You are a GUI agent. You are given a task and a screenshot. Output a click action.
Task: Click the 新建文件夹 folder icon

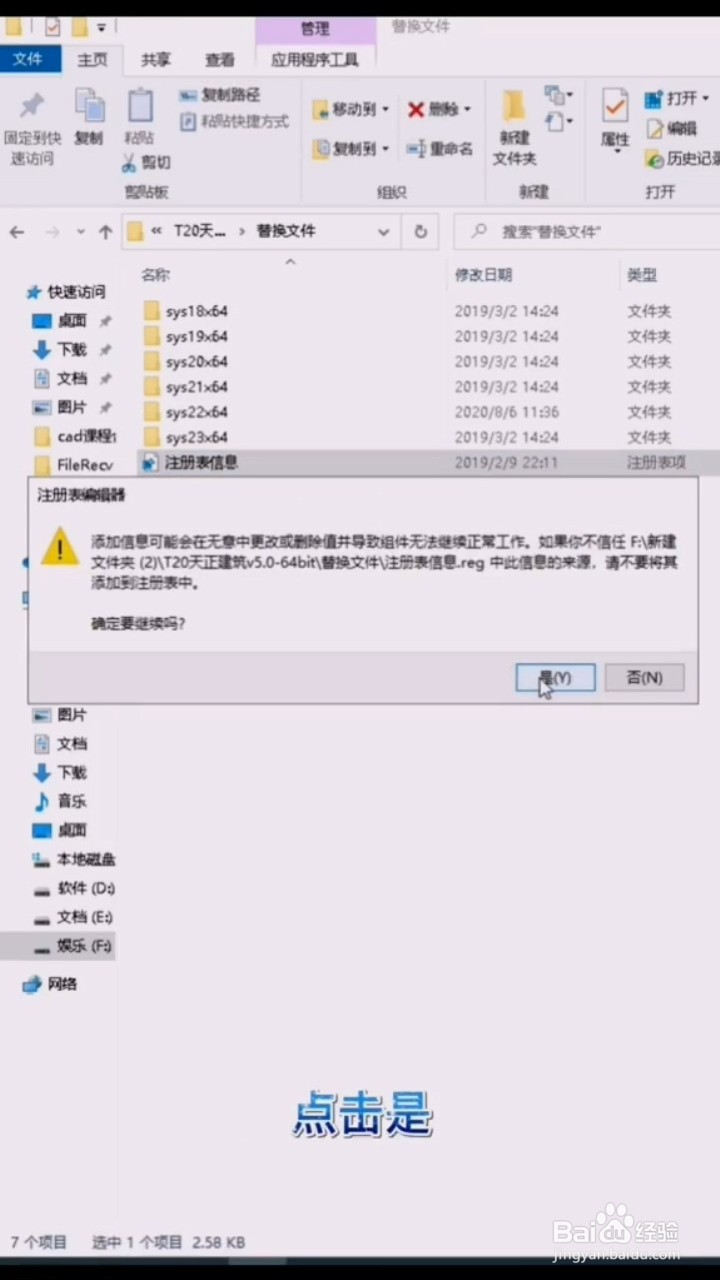(x=514, y=106)
